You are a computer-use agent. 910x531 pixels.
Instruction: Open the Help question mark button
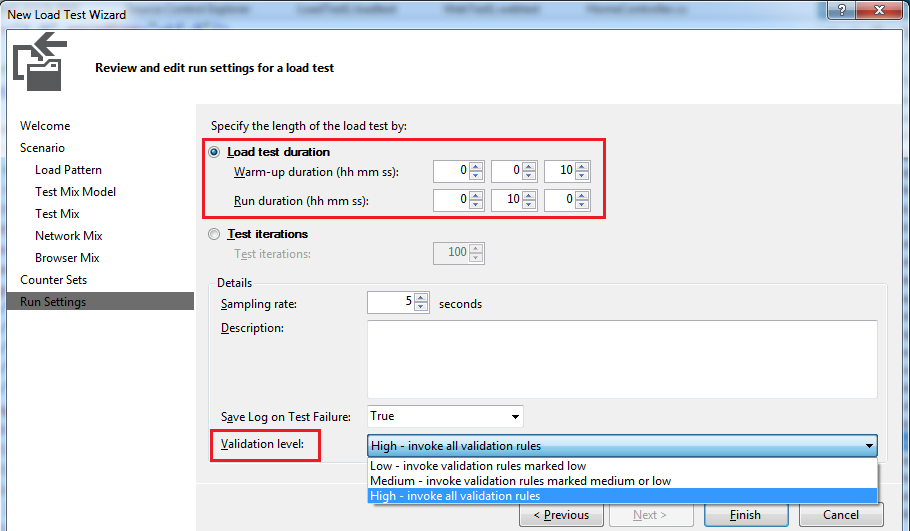click(842, 9)
